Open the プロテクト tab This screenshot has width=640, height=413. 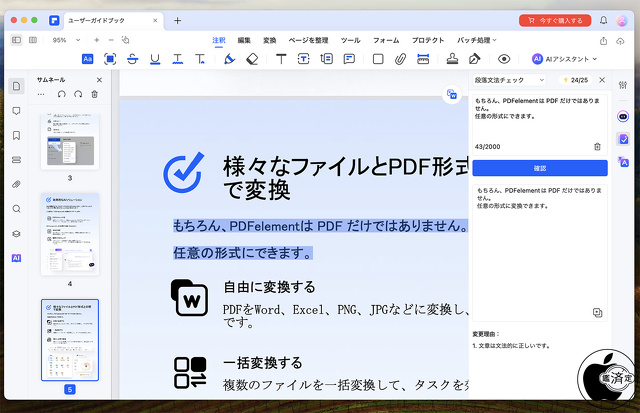click(428, 40)
